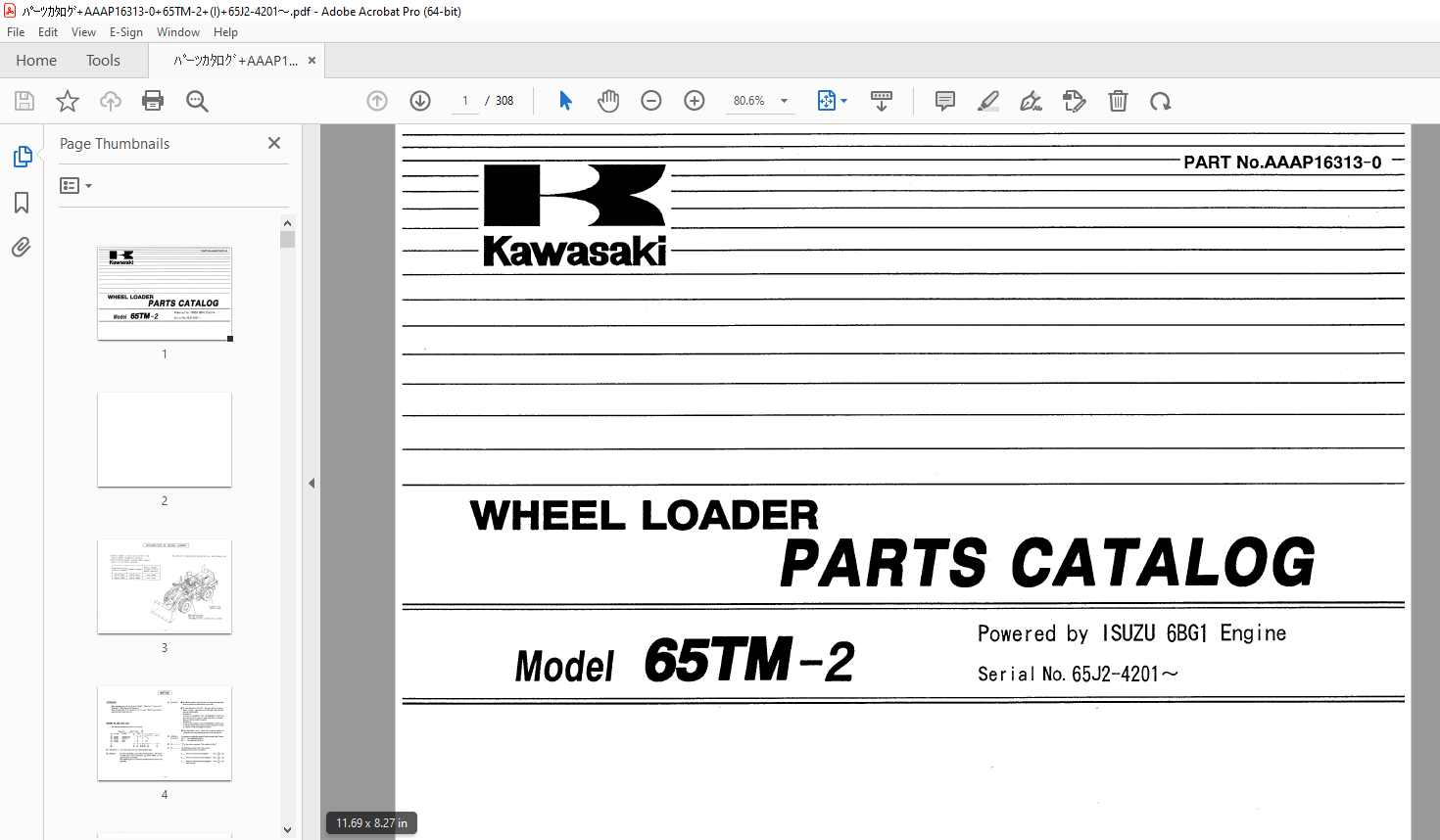
Task: Toggle the Page Thumbnails pane icon
Action: (x=22, y=157)
